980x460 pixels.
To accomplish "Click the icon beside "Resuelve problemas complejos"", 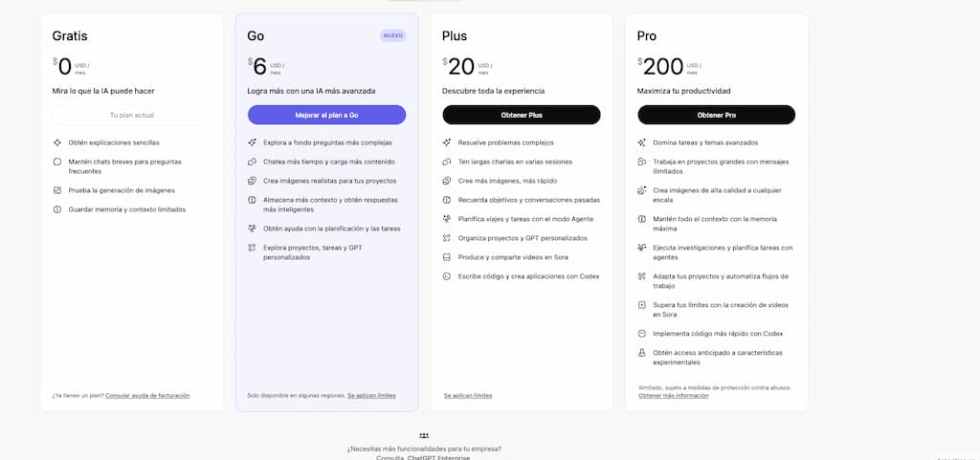I will [447, 143].
